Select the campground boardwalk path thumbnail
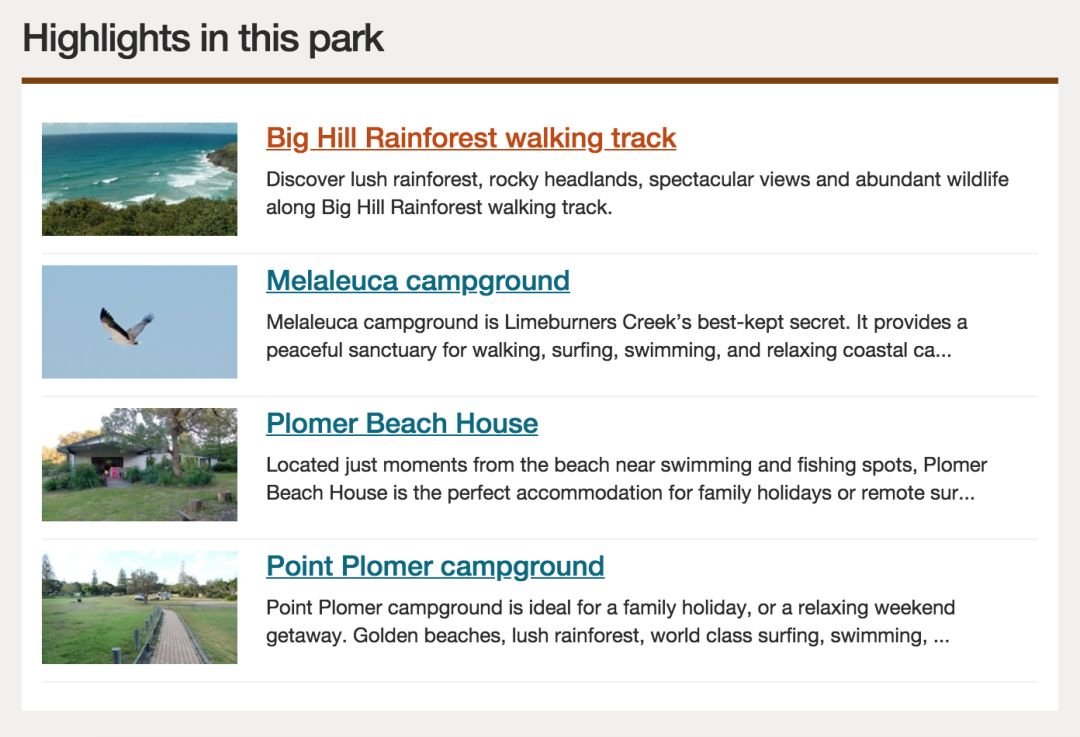This screenshot has height=737, width=1080. [140, 608]
